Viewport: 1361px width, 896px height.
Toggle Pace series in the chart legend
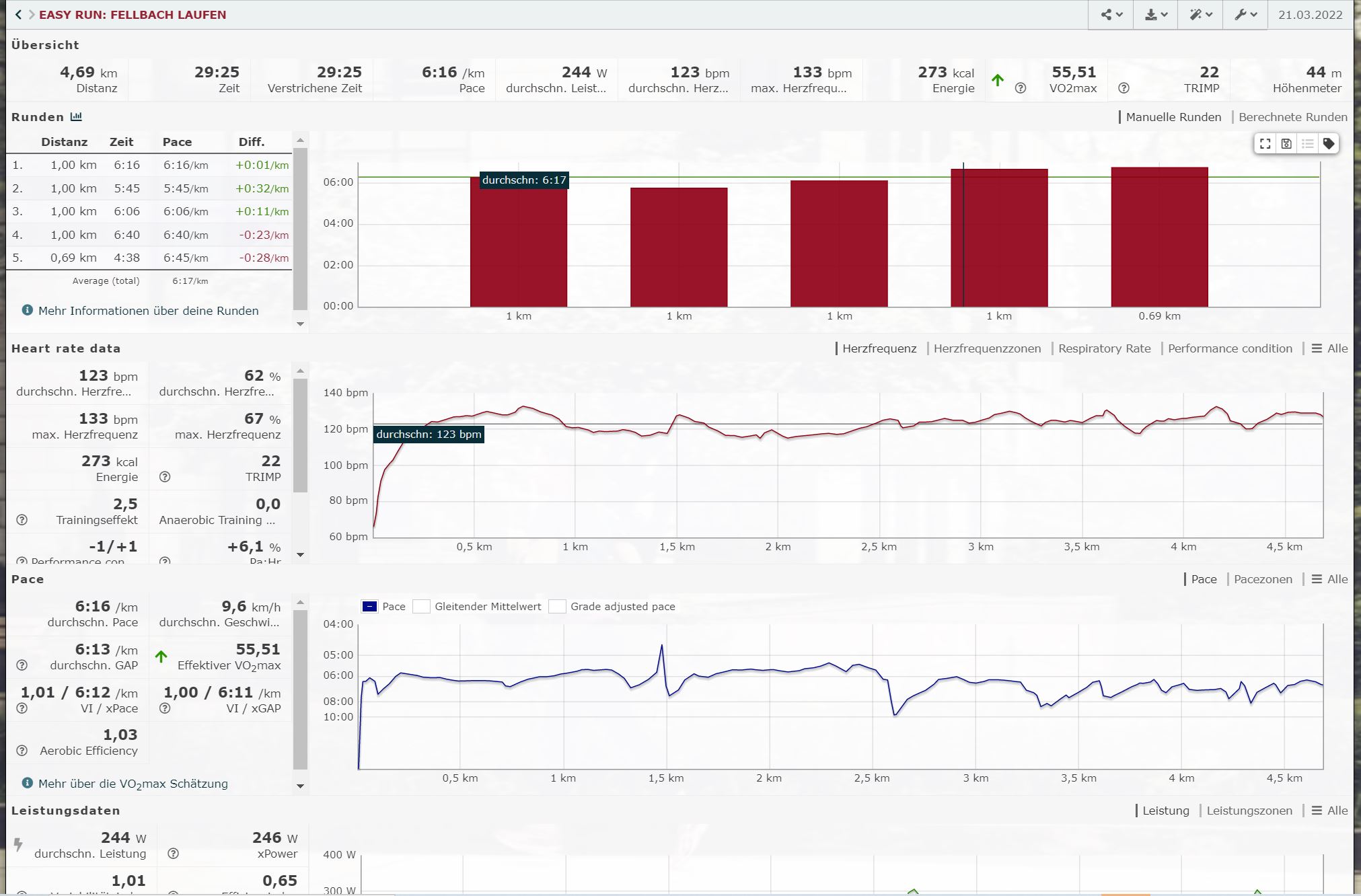370,607
